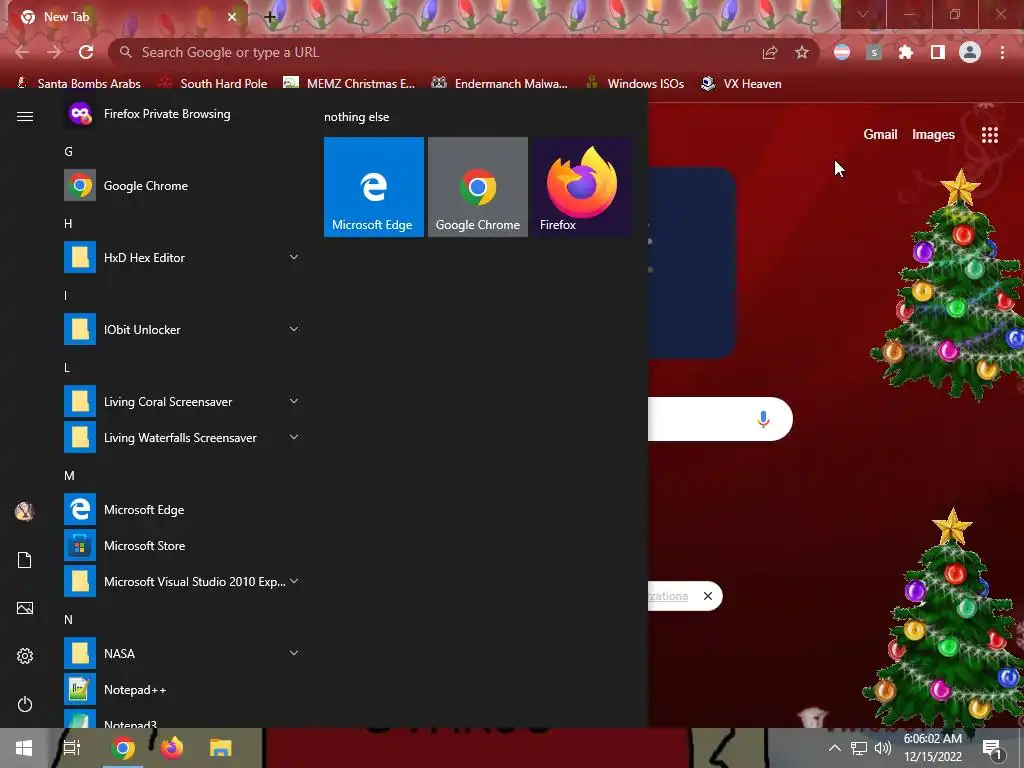Open Documents from Start sidebar
Viewport: 1024px width, 768px height.
click(x=25, y=560)
